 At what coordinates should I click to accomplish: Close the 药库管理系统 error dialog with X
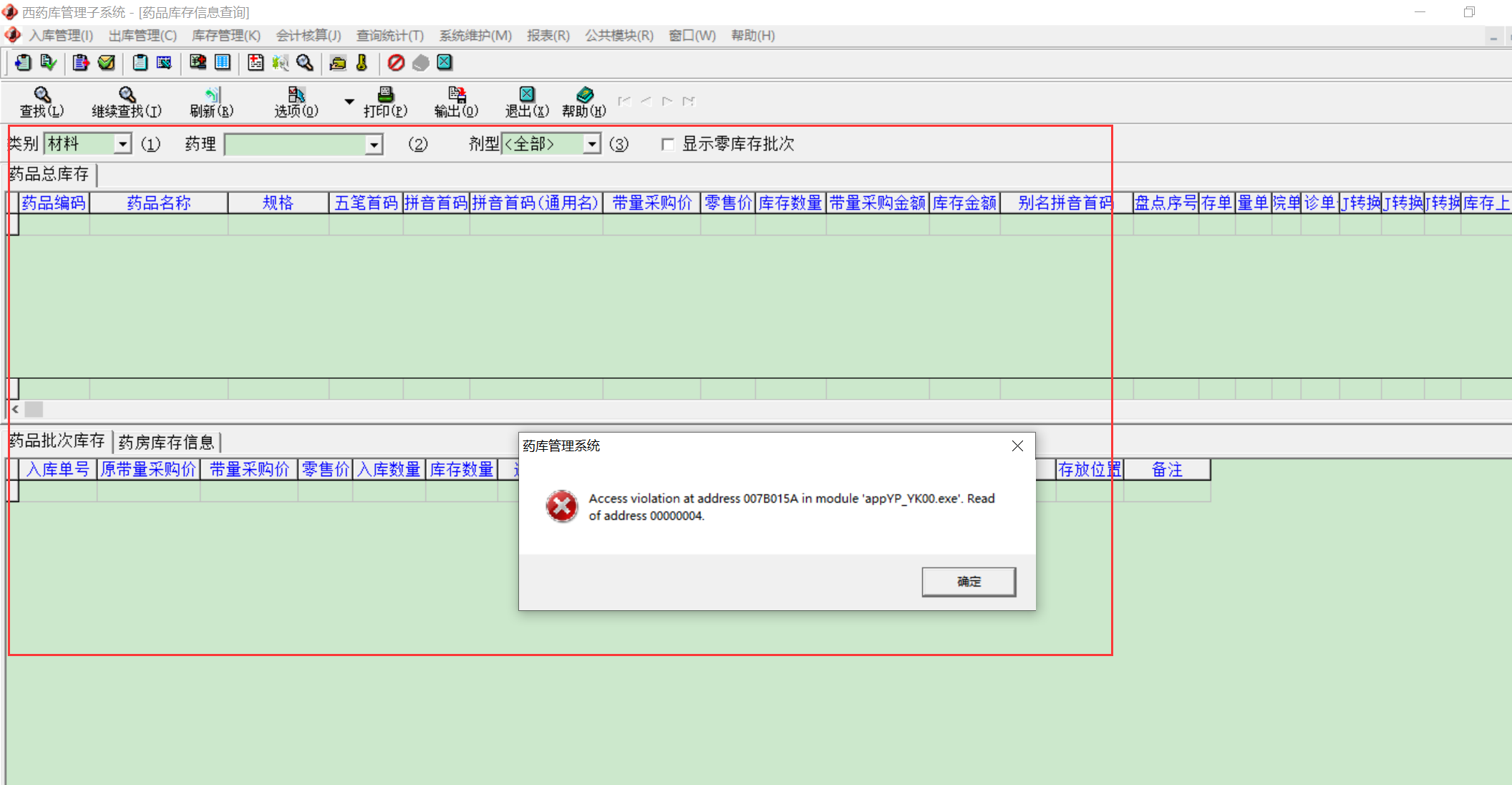pos(1017,446)
